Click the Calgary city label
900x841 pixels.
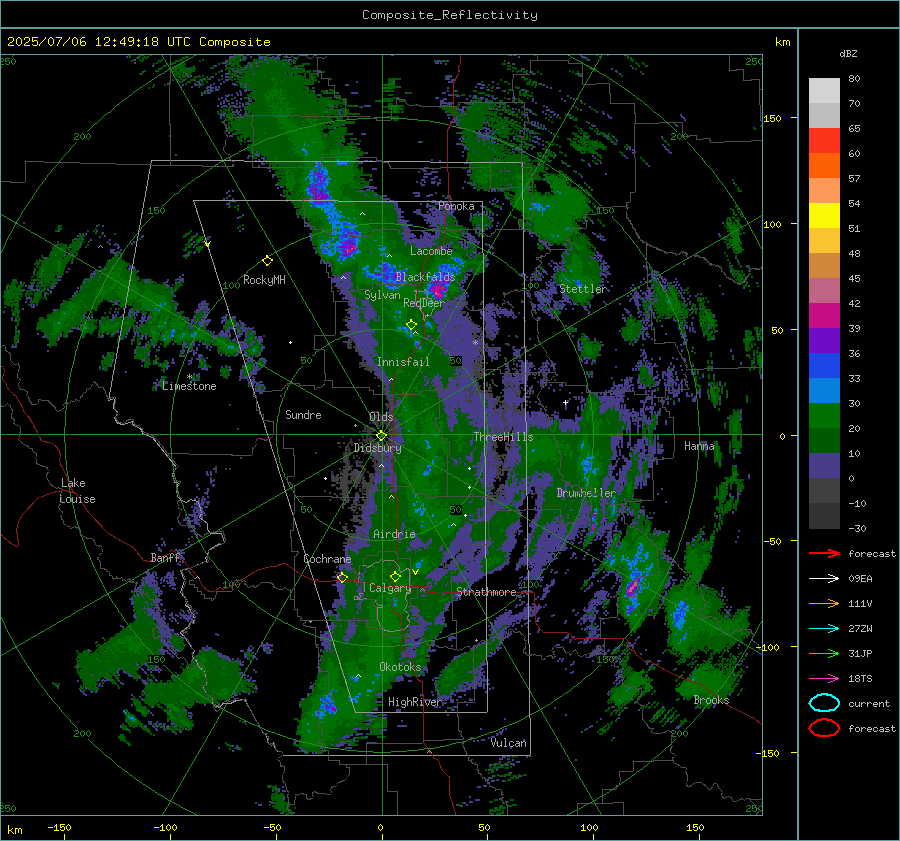[390, 588]
